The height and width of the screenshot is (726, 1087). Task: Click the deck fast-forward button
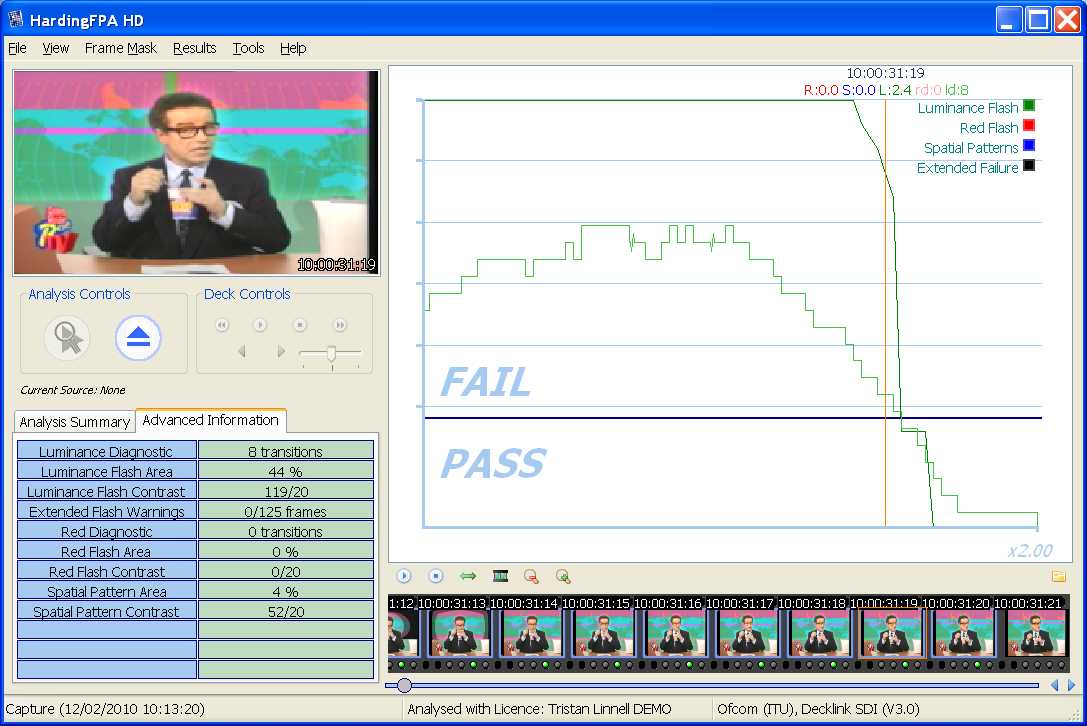[340, 325]
